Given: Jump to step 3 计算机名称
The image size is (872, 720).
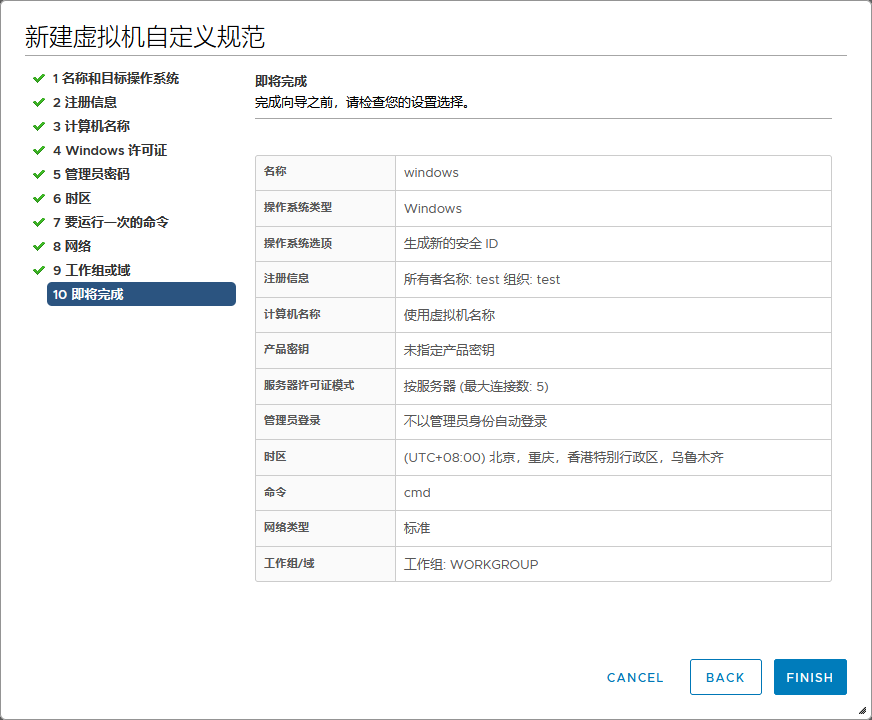Looking at the screenshot, I should click(x=91, y=126).
